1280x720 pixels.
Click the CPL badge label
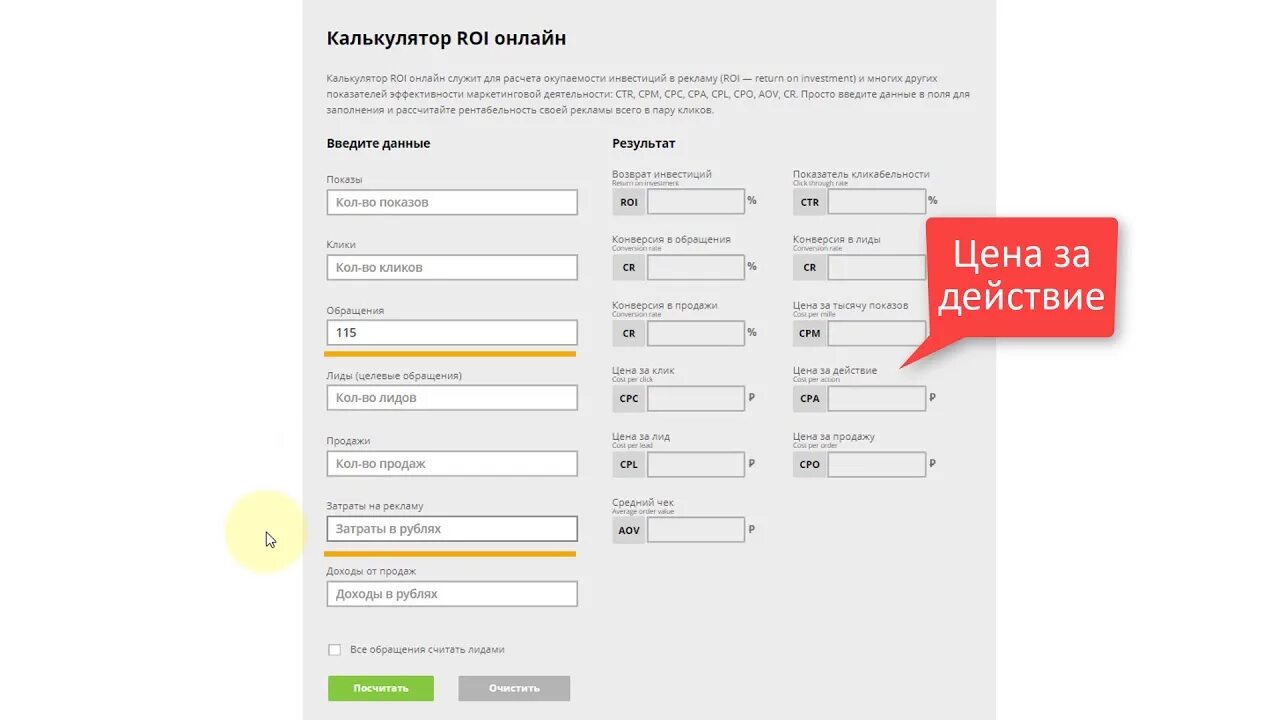629,464
